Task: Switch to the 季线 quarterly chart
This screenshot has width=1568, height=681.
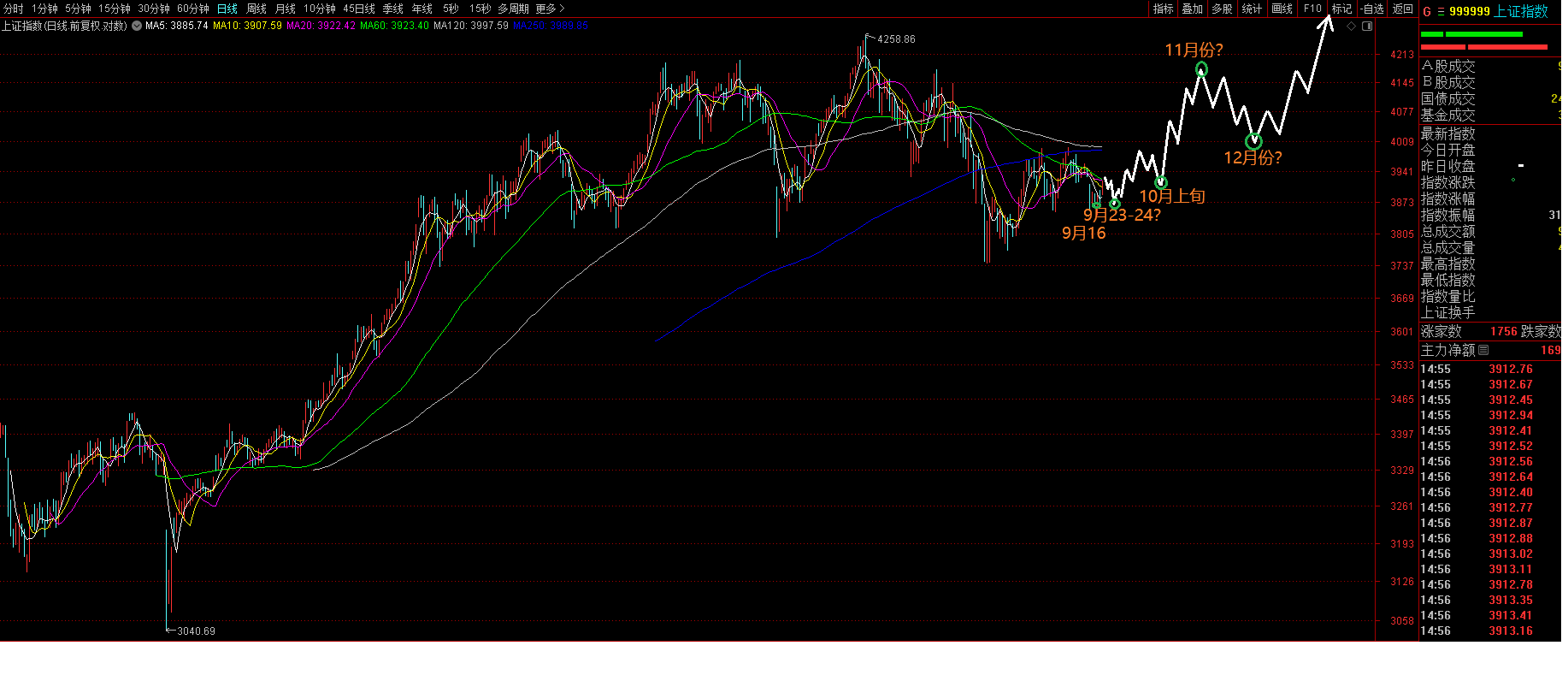Action: [393, 9]
